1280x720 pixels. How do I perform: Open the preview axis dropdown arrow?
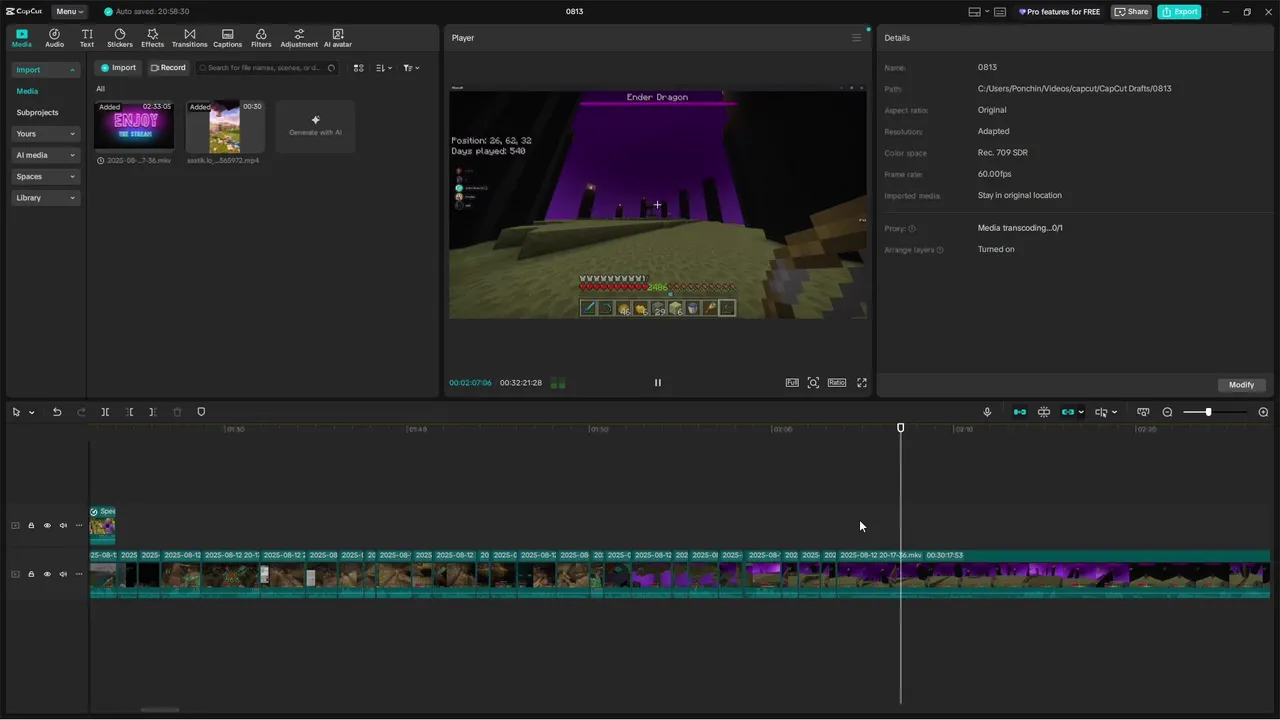[1114, 413]
